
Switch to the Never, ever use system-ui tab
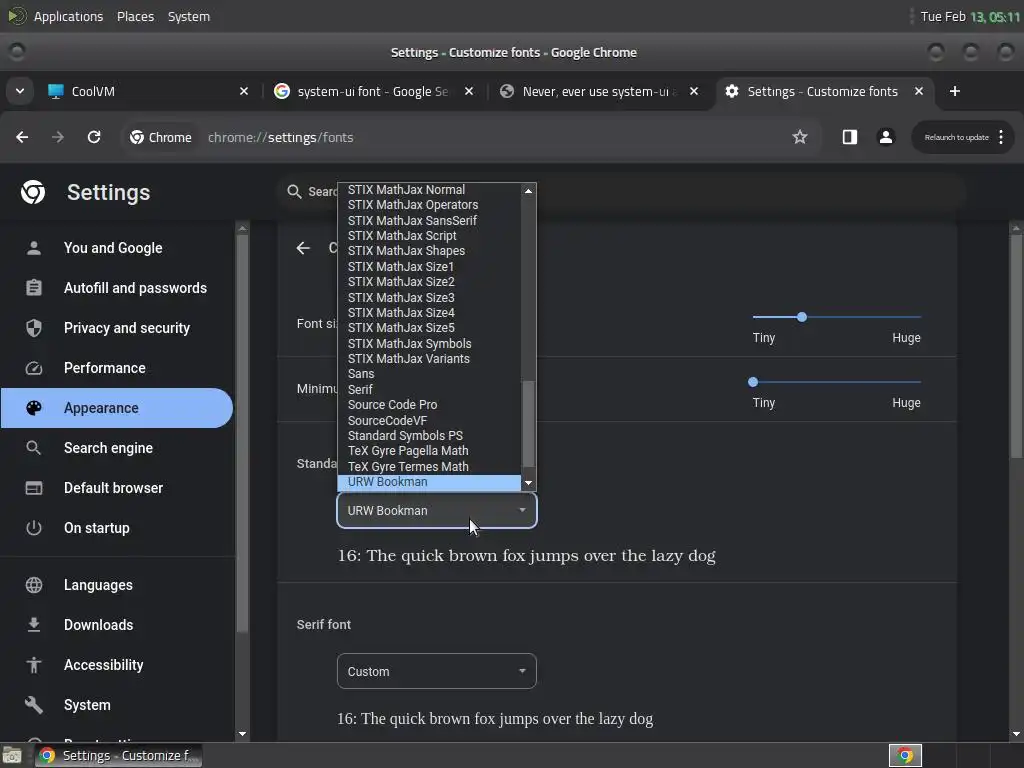[x=598, y=91]
